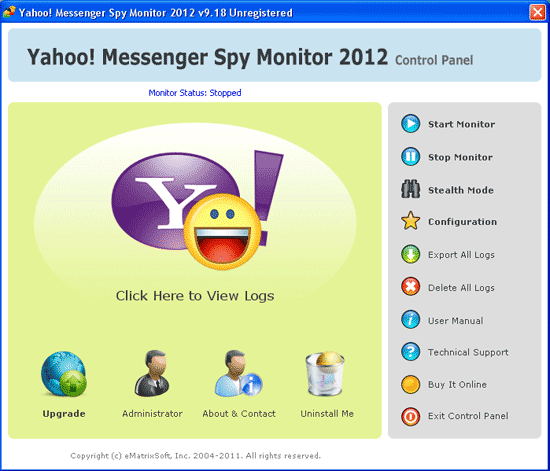
Task: Click the red power Exit Control Panel icon
Action: [410, 416]
